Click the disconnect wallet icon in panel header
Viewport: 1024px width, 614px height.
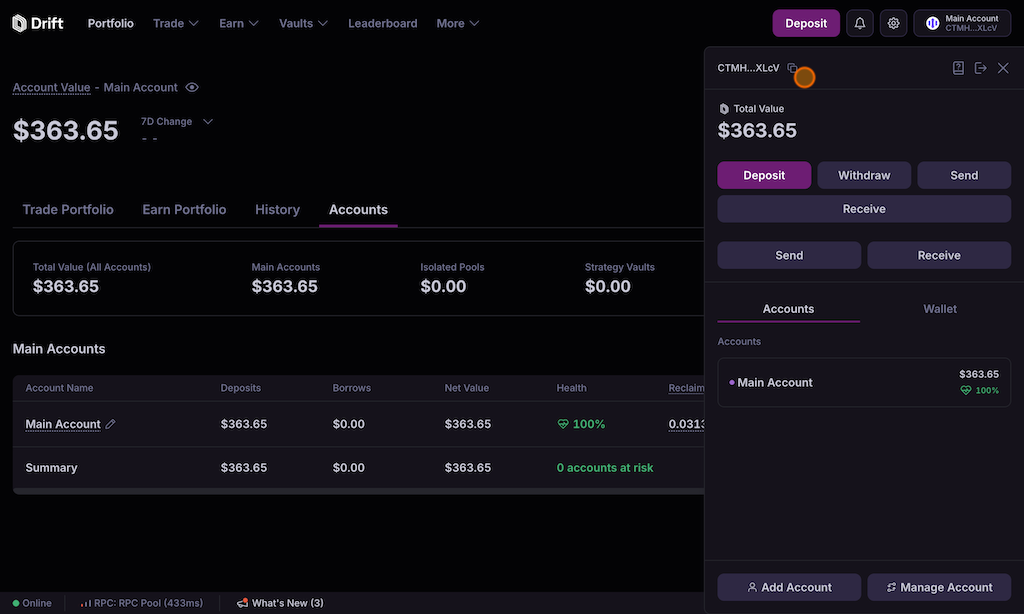980,68
